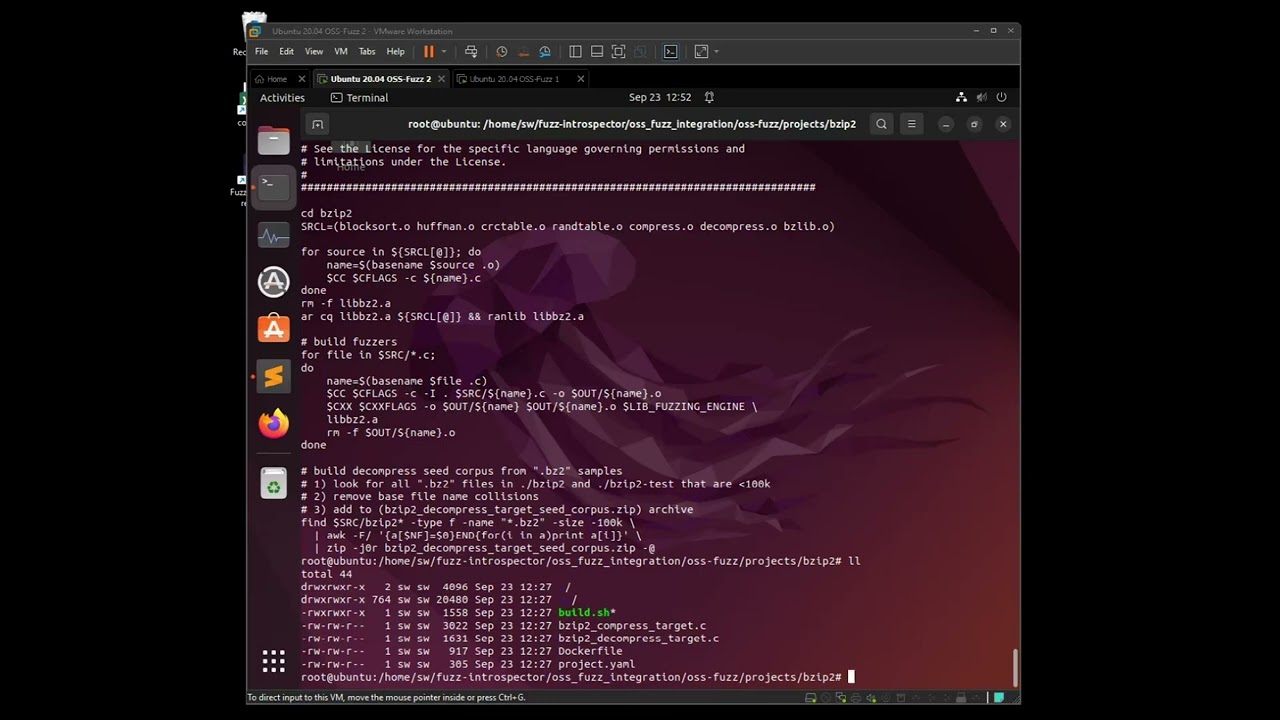This screenshot has width=1280, height=720.
Task: Open the Trash from the dock
Action: [x=273, y=484]
